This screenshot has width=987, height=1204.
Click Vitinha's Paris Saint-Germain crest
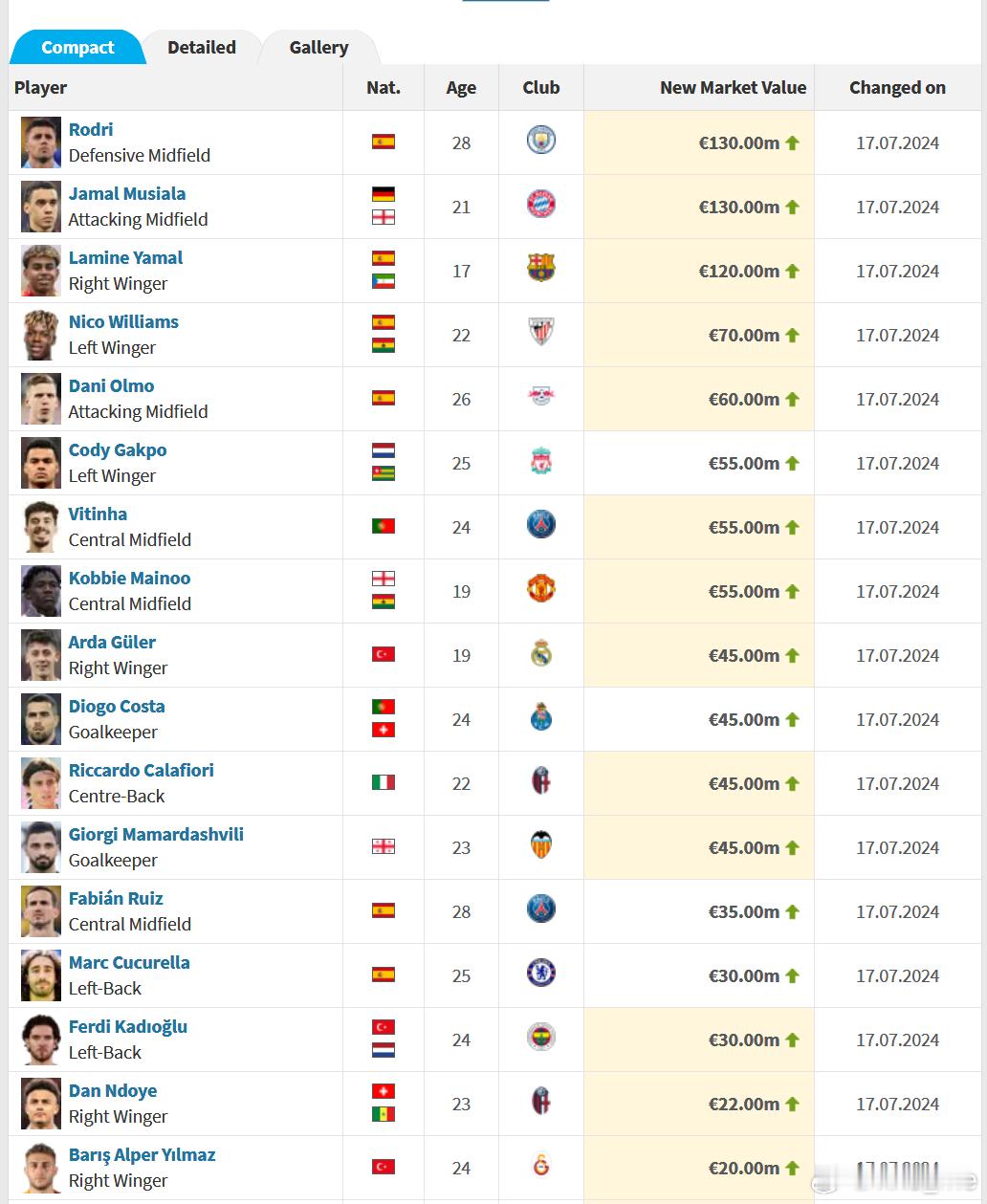click(541, 525)
